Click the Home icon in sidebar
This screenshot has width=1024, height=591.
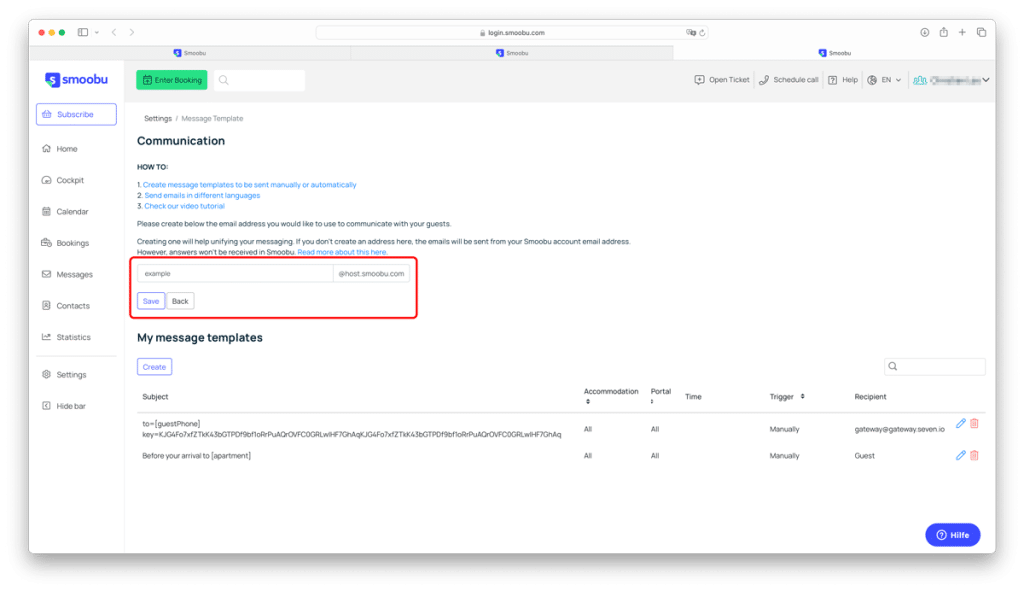tap(47, 149)
